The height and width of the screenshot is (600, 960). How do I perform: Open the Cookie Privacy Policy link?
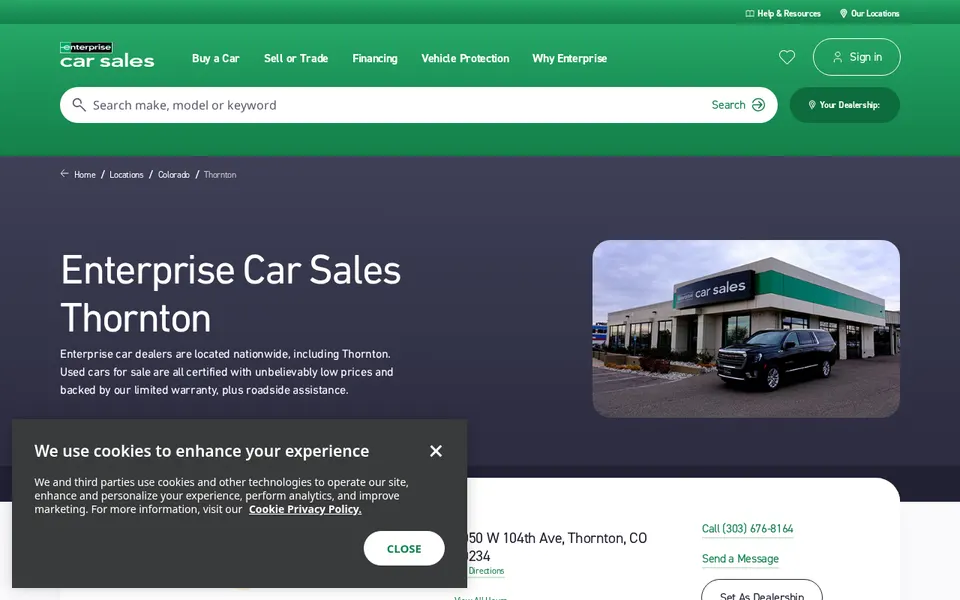click(x=305, y=509)
